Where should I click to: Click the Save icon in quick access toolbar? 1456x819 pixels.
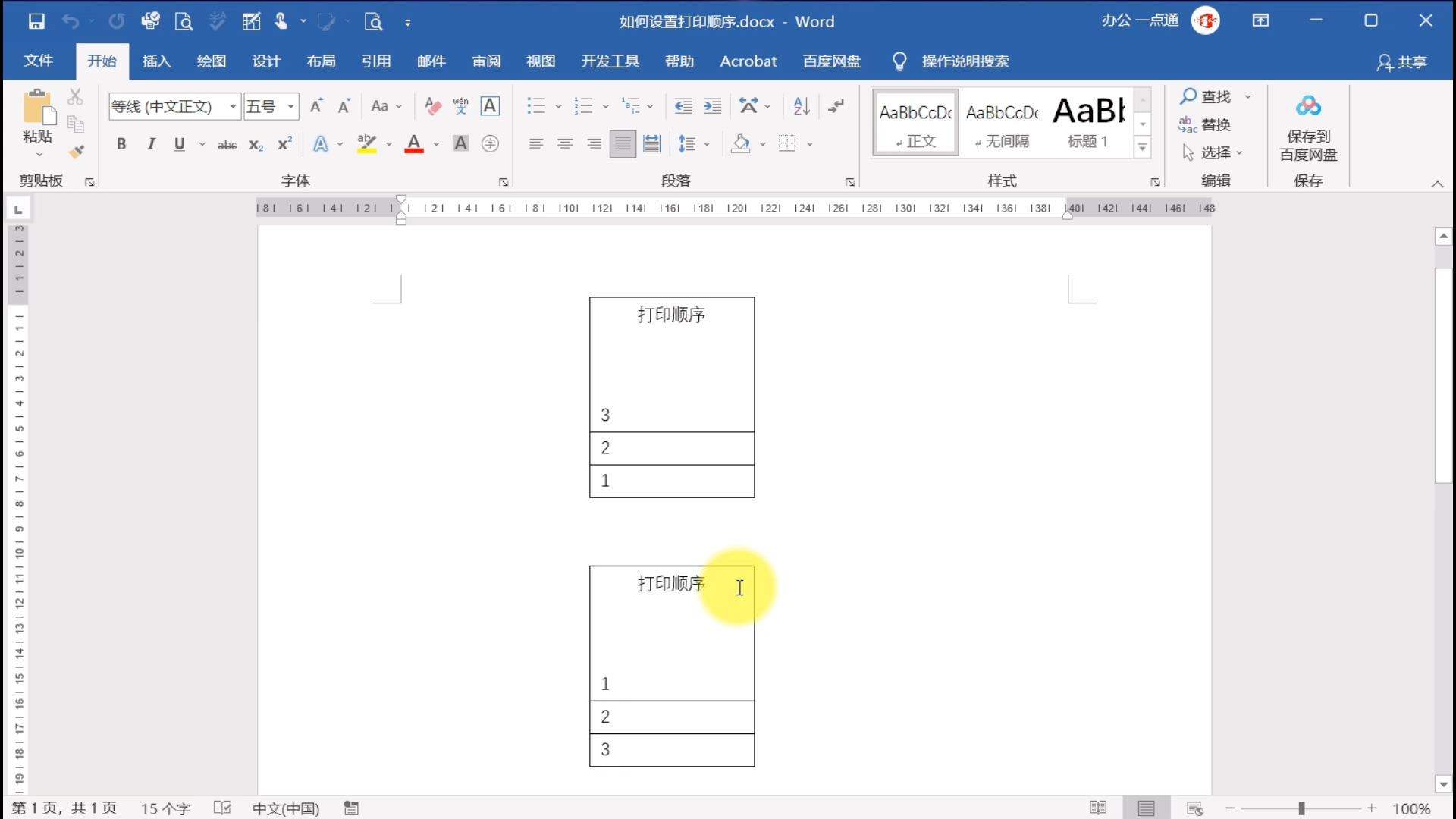[36, 21]
